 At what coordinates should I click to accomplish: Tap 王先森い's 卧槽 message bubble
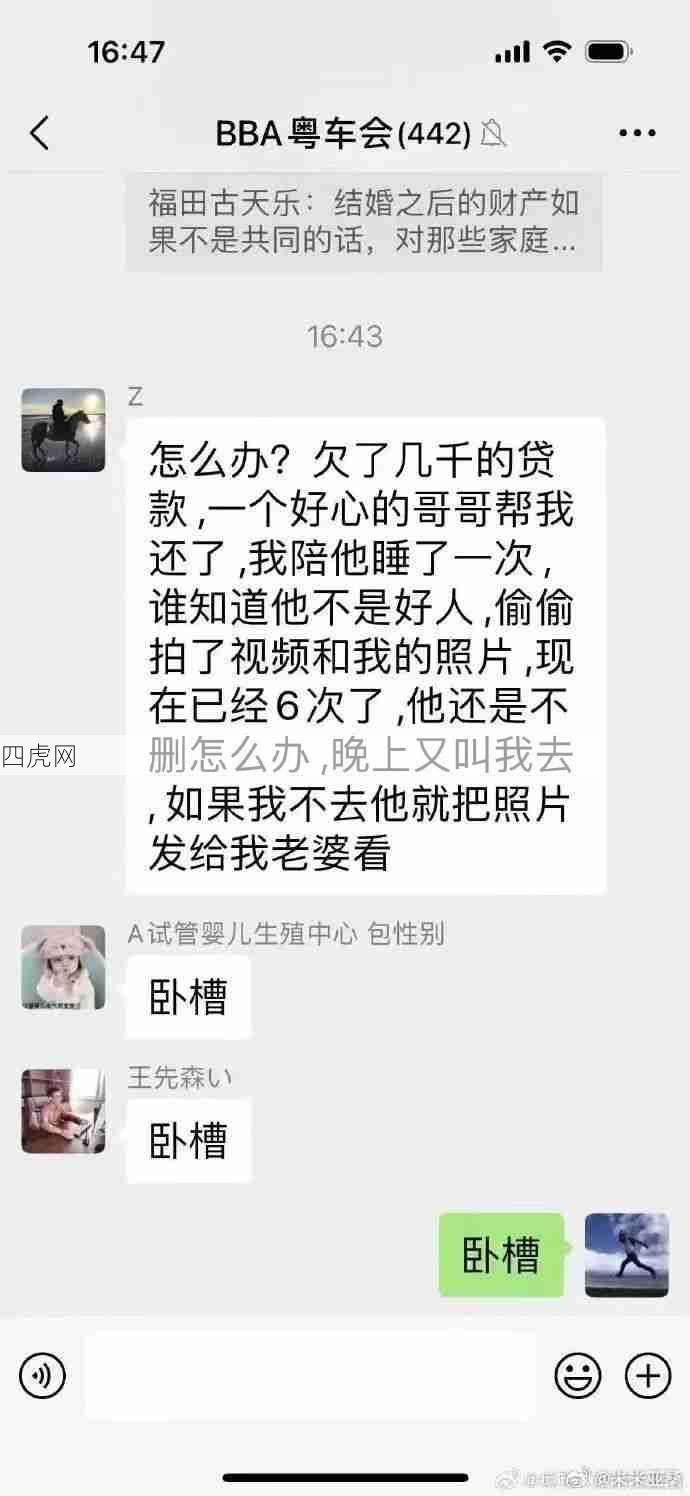click(189, 1141)
